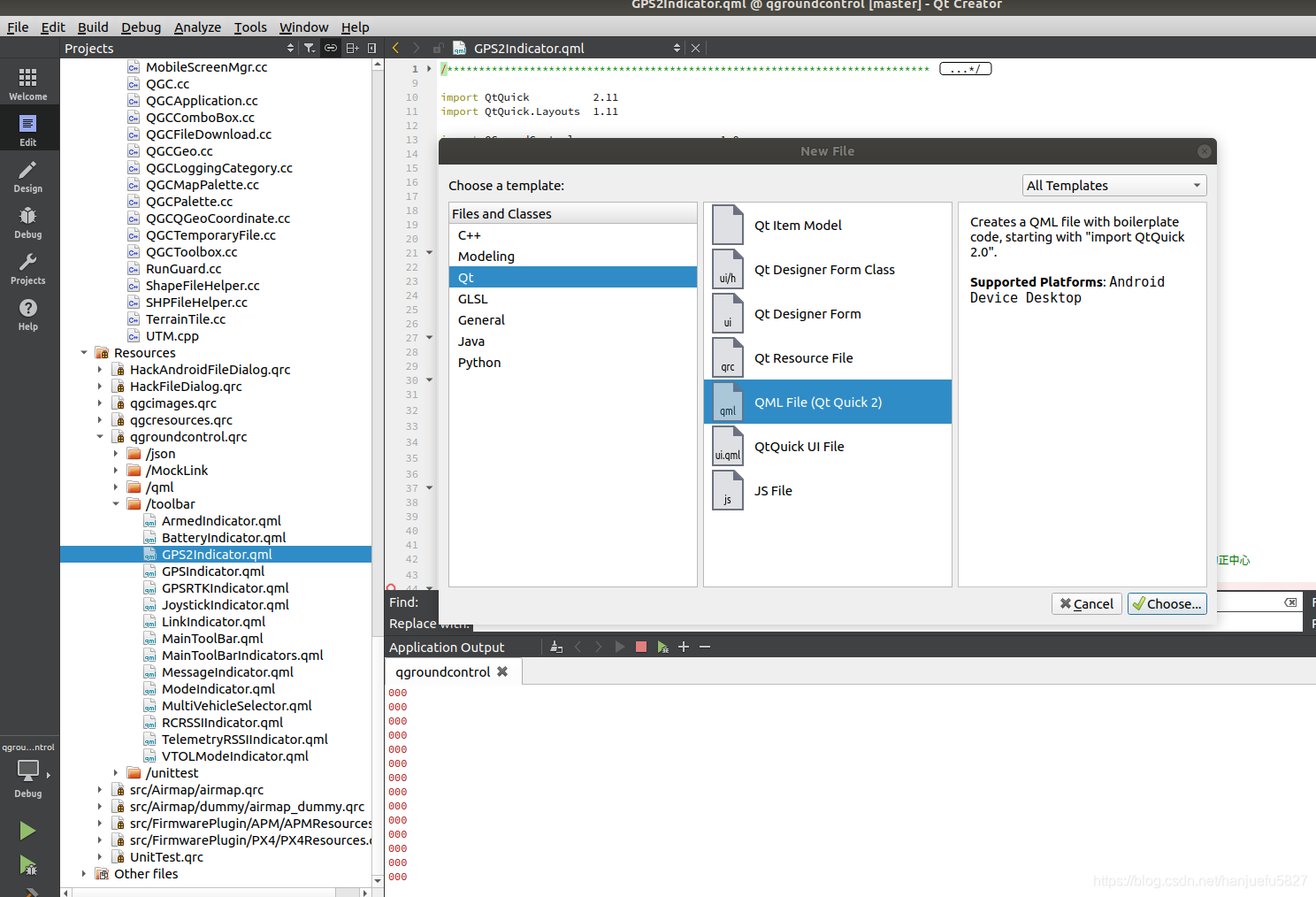Click the Cancel button in New File
Image resolution: width=1316 pixels, height=897 pixels.
1087,603
